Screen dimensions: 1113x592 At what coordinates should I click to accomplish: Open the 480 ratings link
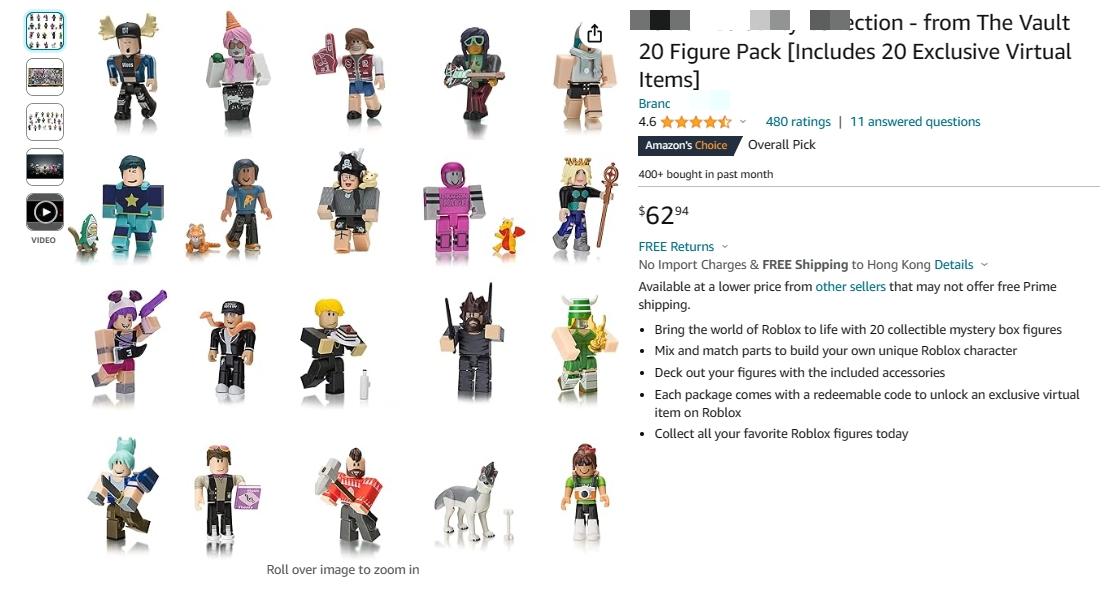pos(798,122)
